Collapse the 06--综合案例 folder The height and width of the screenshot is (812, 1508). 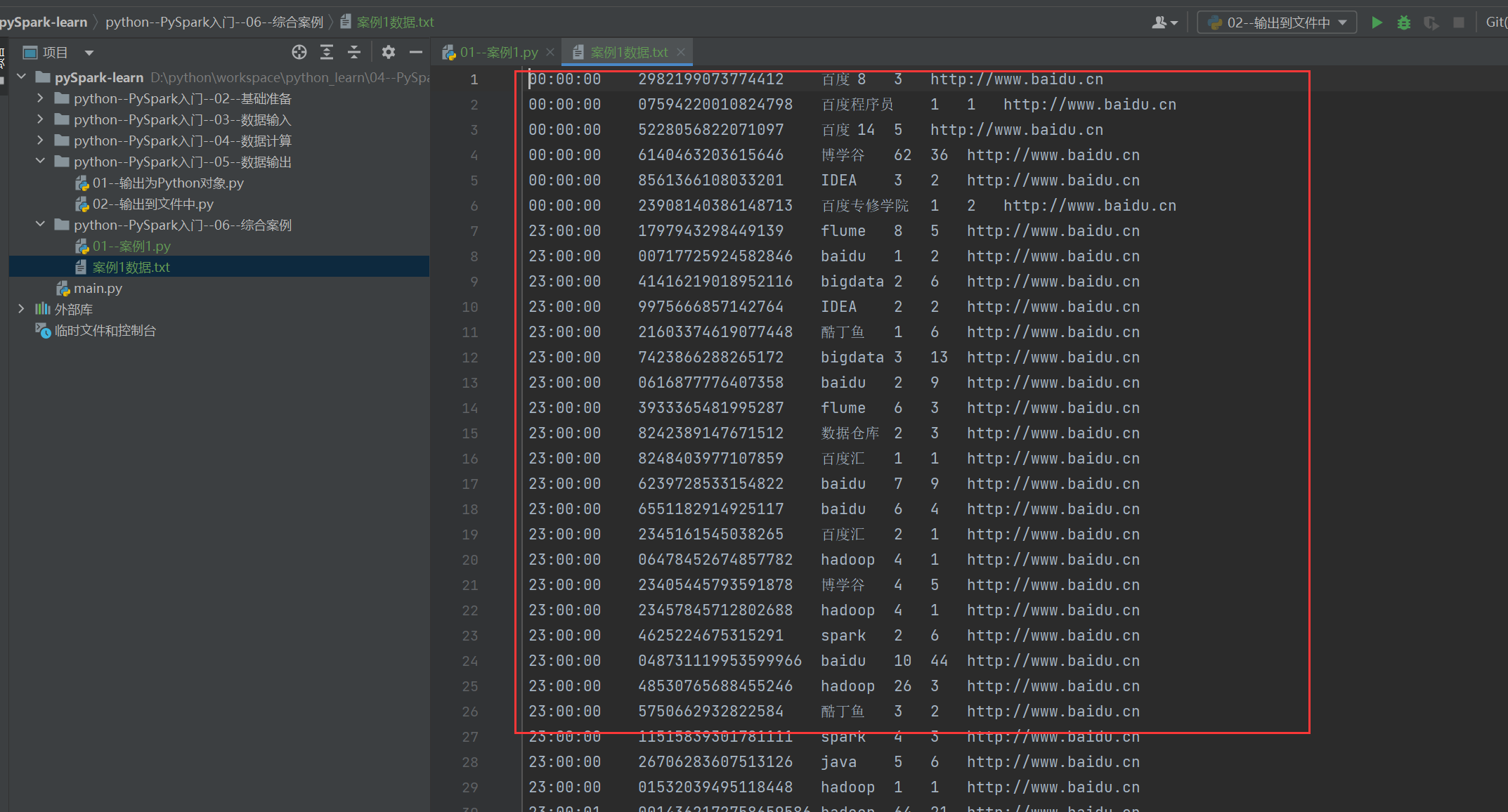(x=40, y=225)
